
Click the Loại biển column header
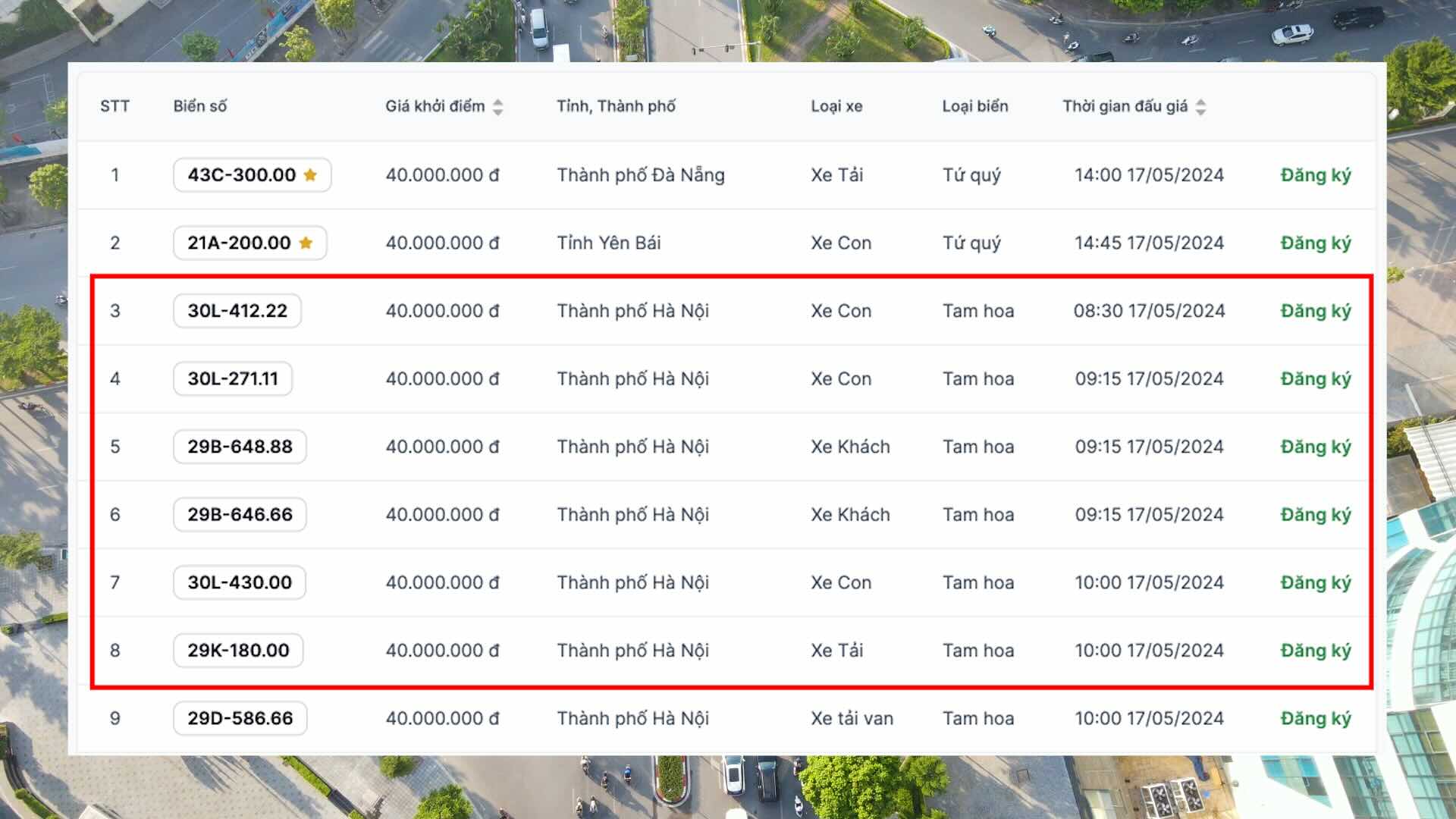click(x=974, y=106)
